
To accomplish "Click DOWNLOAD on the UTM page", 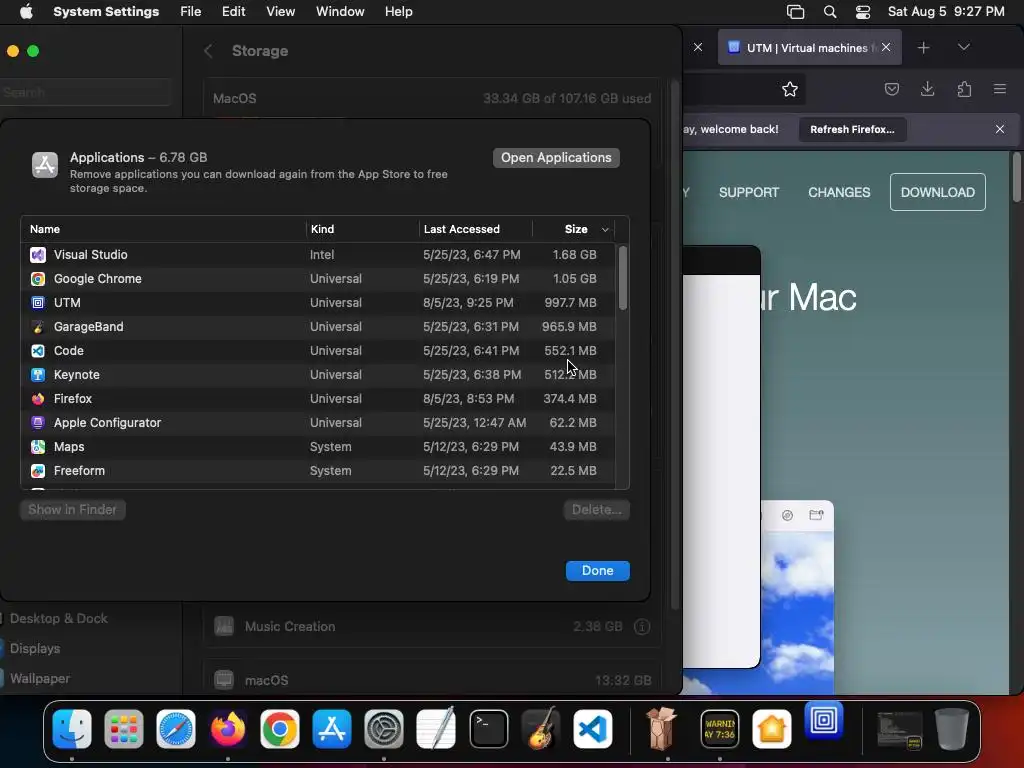I will click(937, 192).
